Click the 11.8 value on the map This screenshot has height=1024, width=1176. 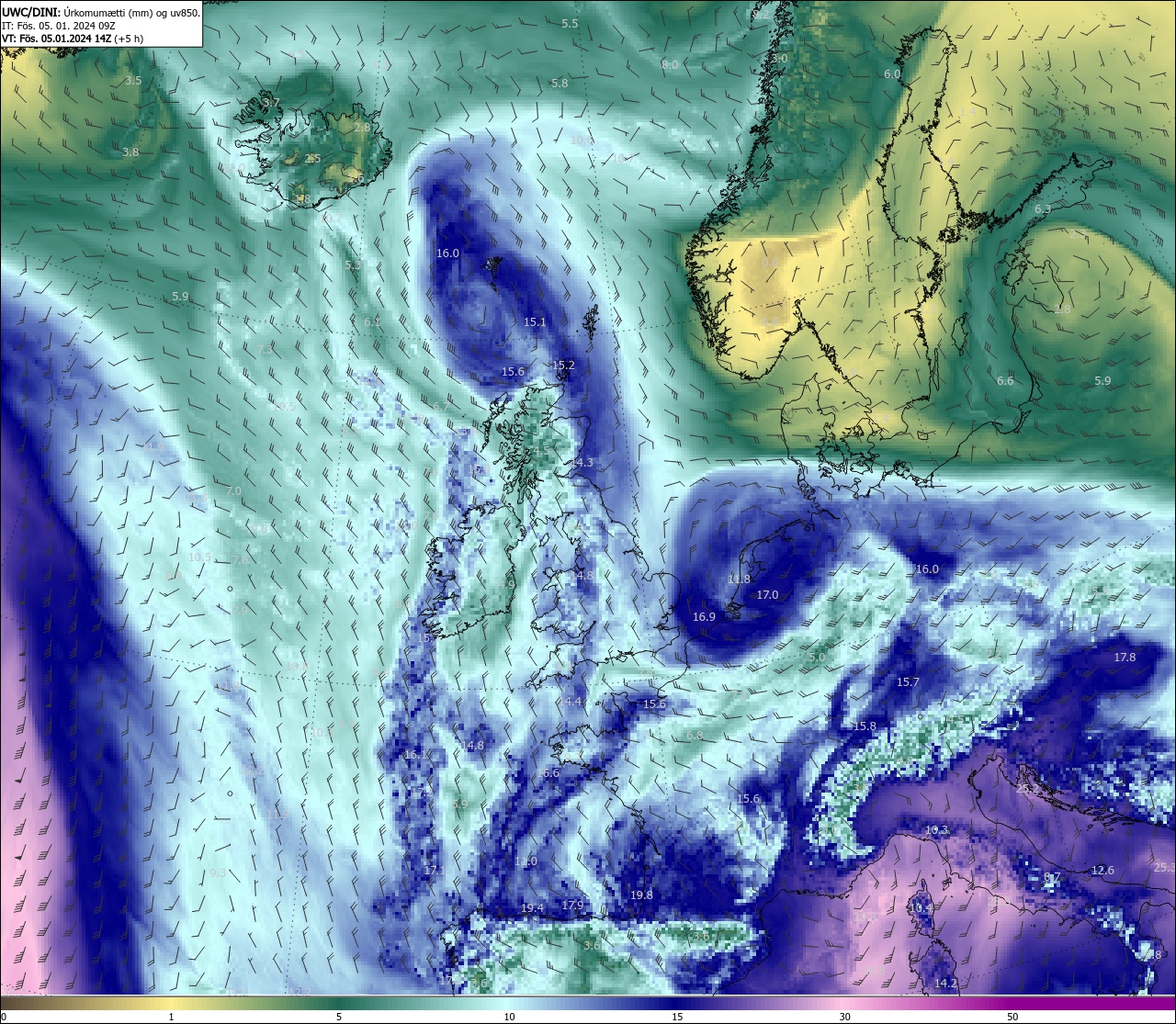(x=739, y=580)
